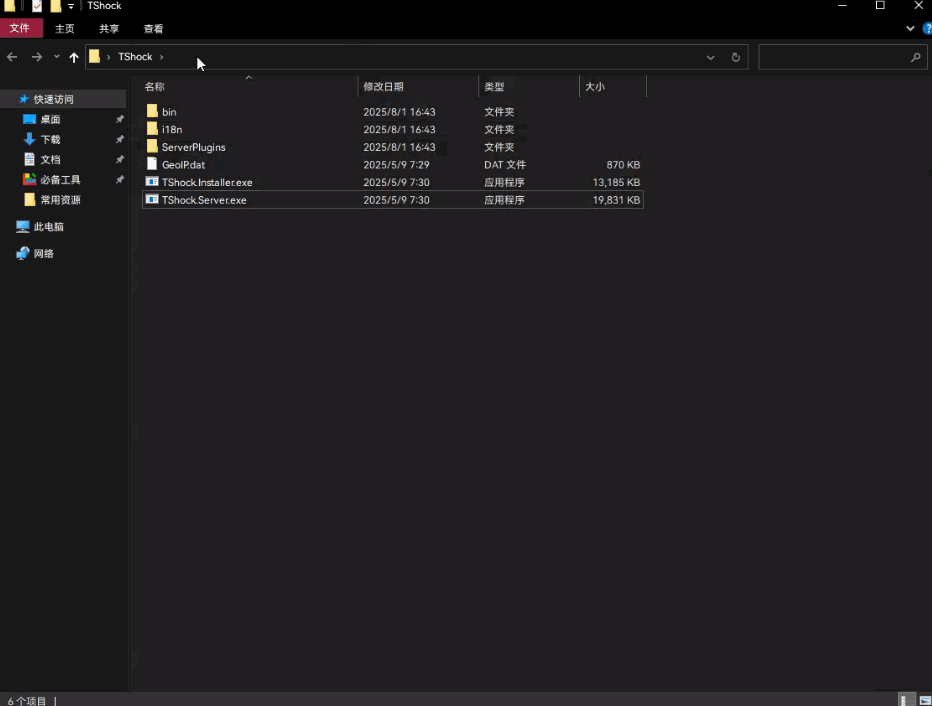
Task: Open 文档 in the navigation pane
Action: pyautogui.click(x=50, y=160)
